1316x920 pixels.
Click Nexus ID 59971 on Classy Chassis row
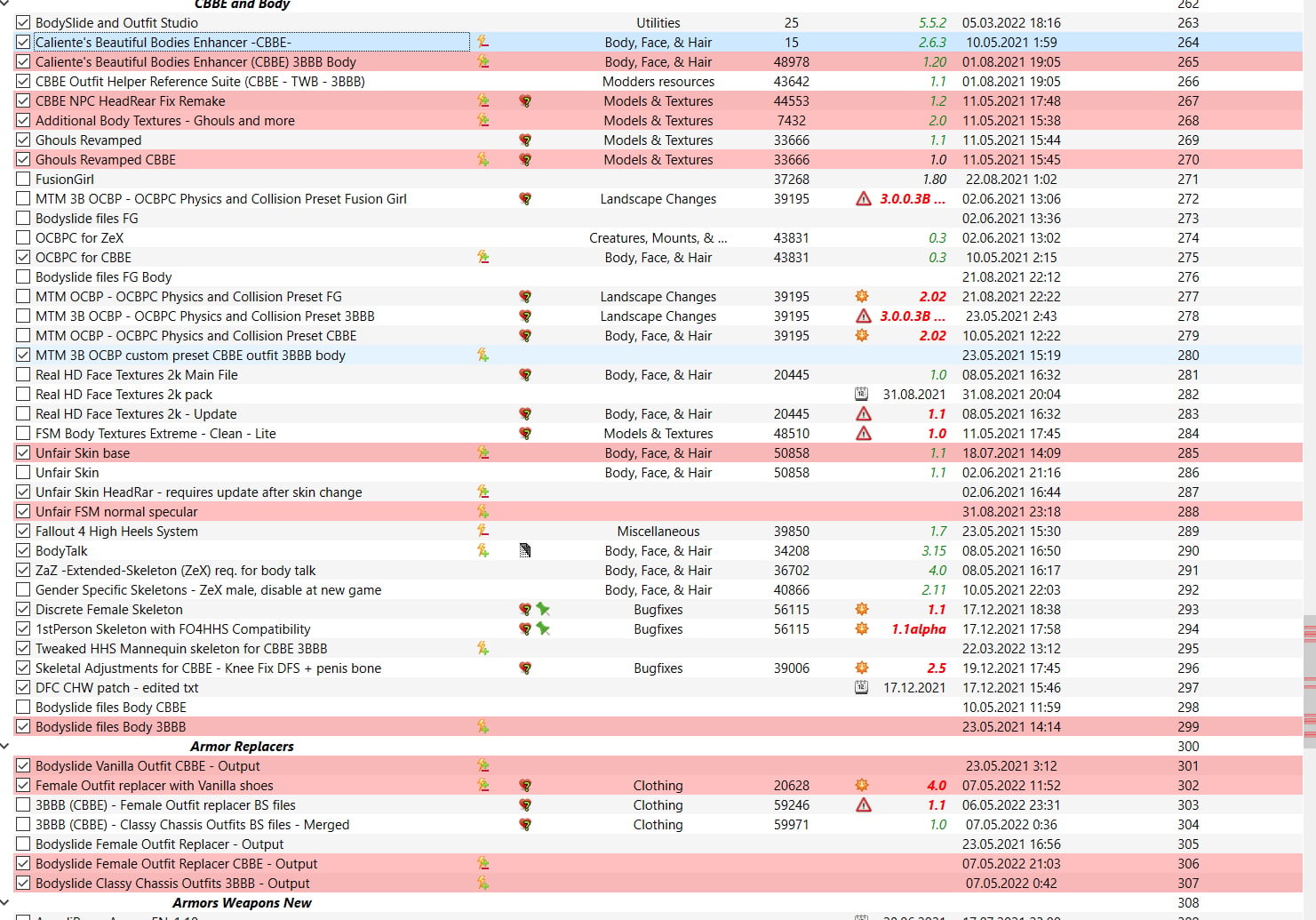coord(791,824)
